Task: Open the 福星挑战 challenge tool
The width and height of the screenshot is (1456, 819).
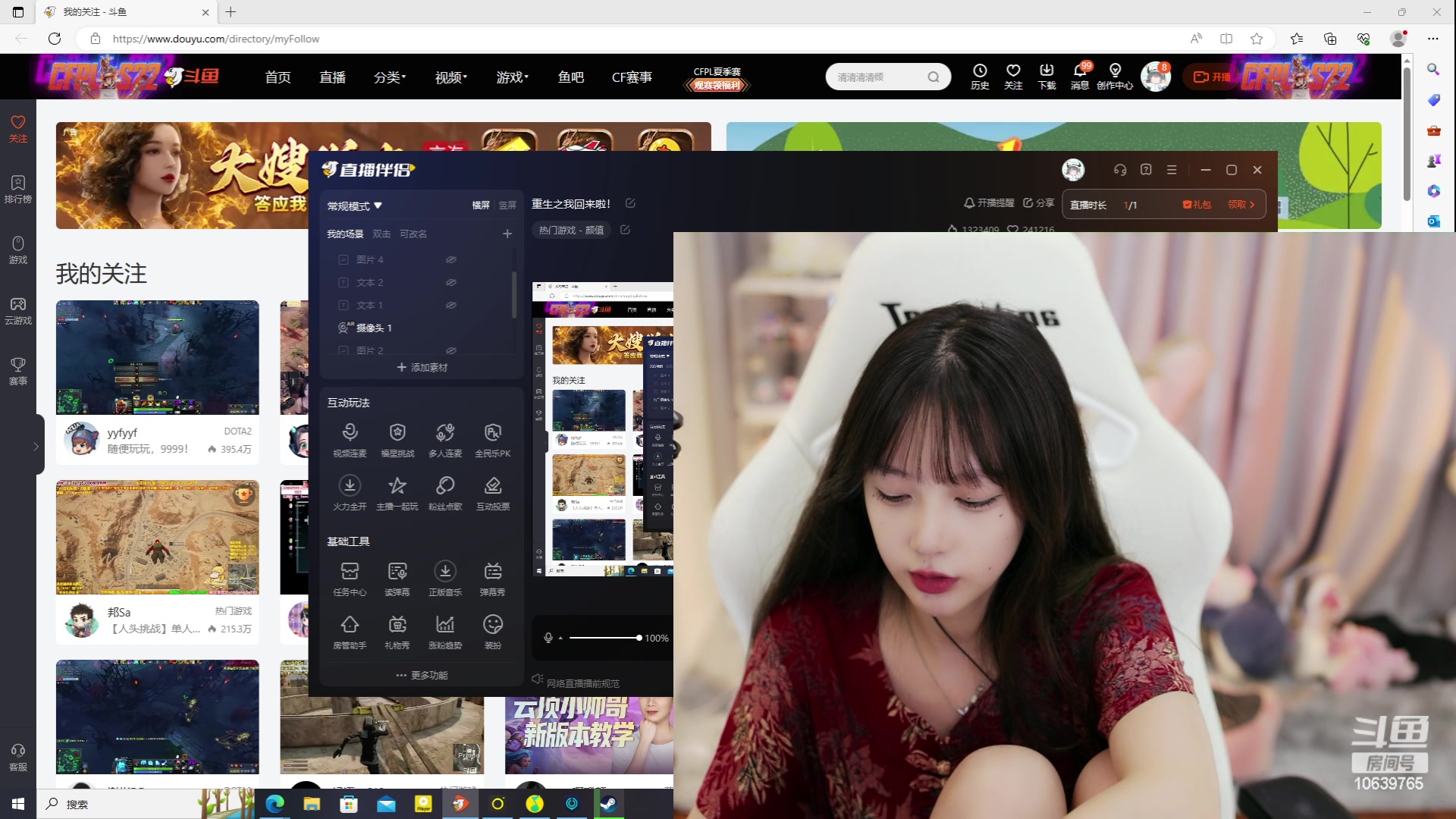Action: (x=397, y=441)
